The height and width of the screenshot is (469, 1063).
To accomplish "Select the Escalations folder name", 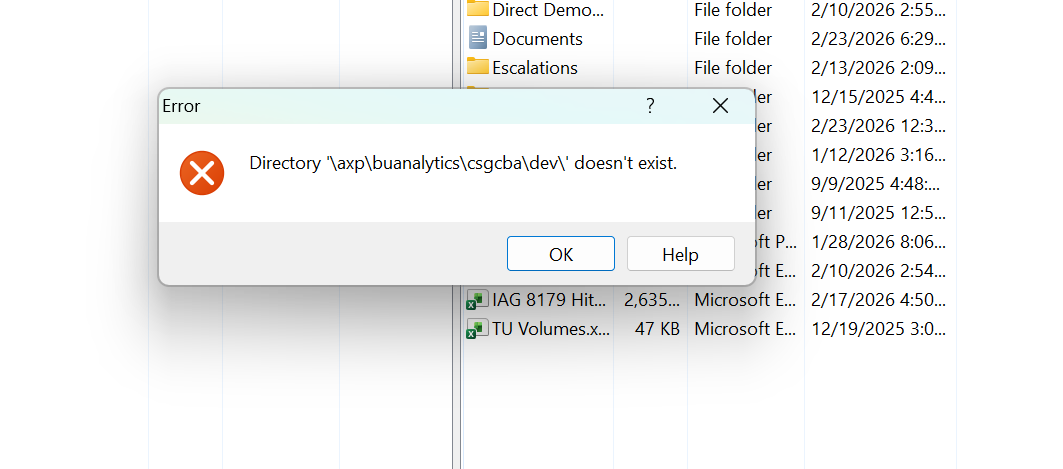I will click(x=535, y=68).
